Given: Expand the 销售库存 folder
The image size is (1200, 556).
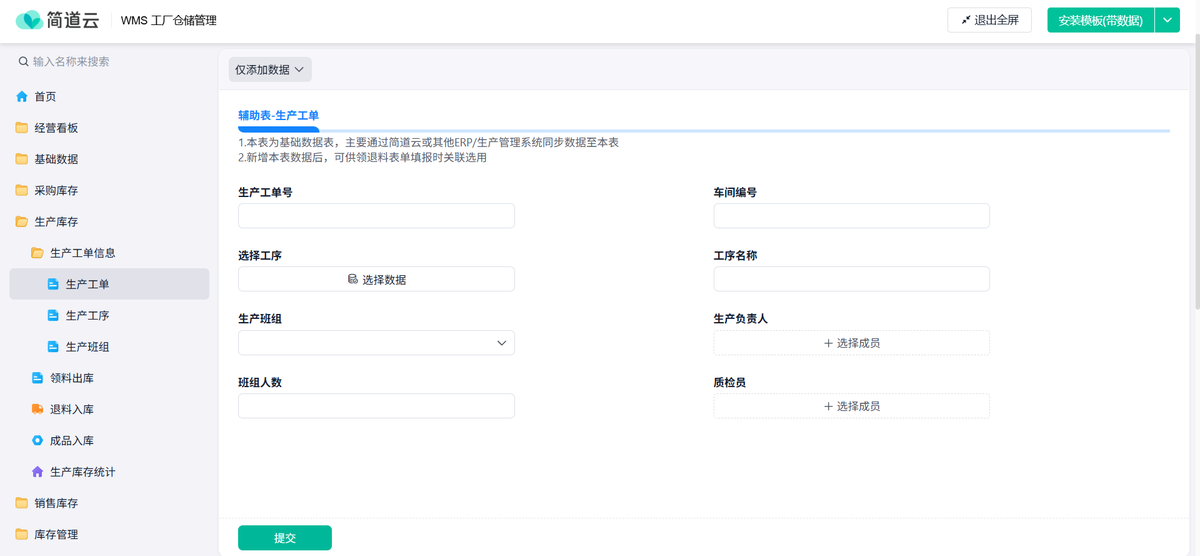Looking at the screenshot, I should coord(109,503).
